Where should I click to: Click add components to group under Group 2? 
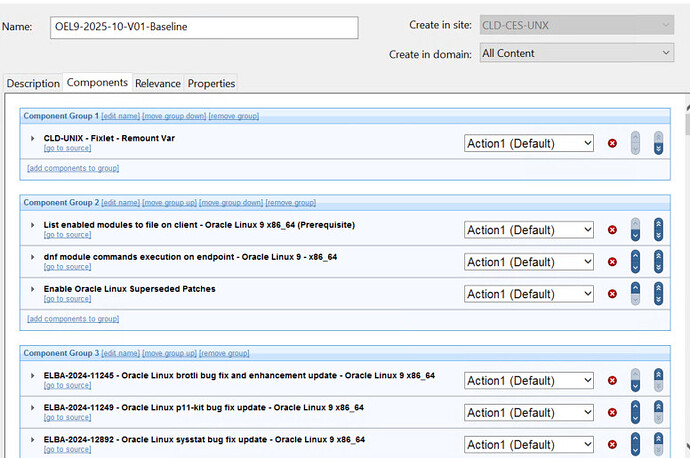[73, 319]
